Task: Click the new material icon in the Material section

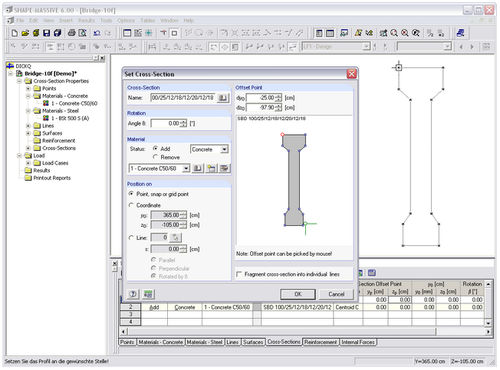Action: tap(211, 168)
